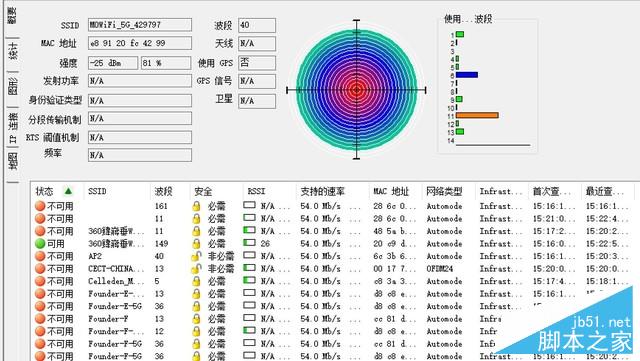The image size is (640, 361).
Task: Click the RSSI signal bar icon in the CECT-CHINA row
Action: click(x=249, y=268)
